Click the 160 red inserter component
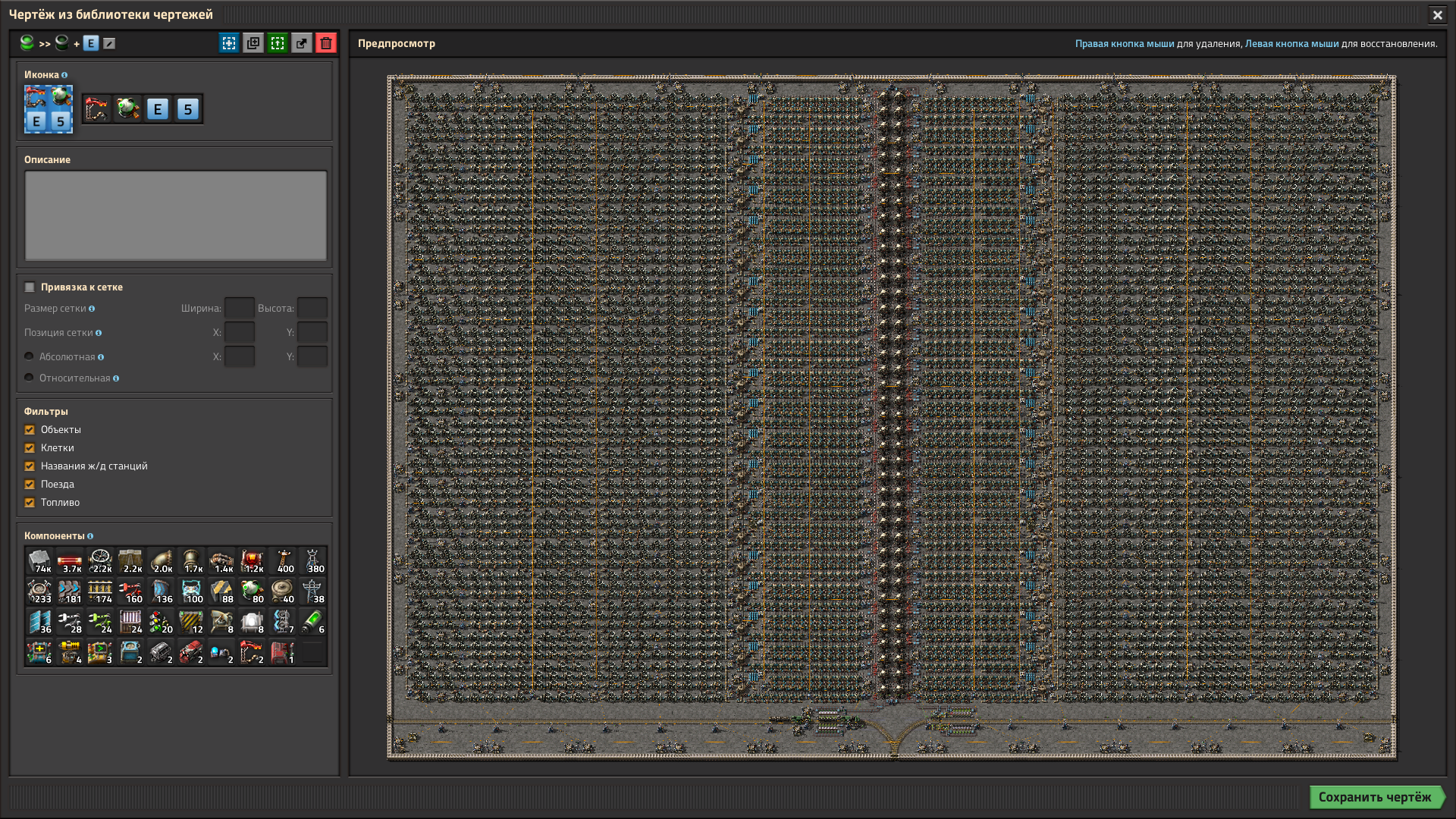Viewport: 1456px width, 819px height. pyautogui.click(x=130, y=591)
